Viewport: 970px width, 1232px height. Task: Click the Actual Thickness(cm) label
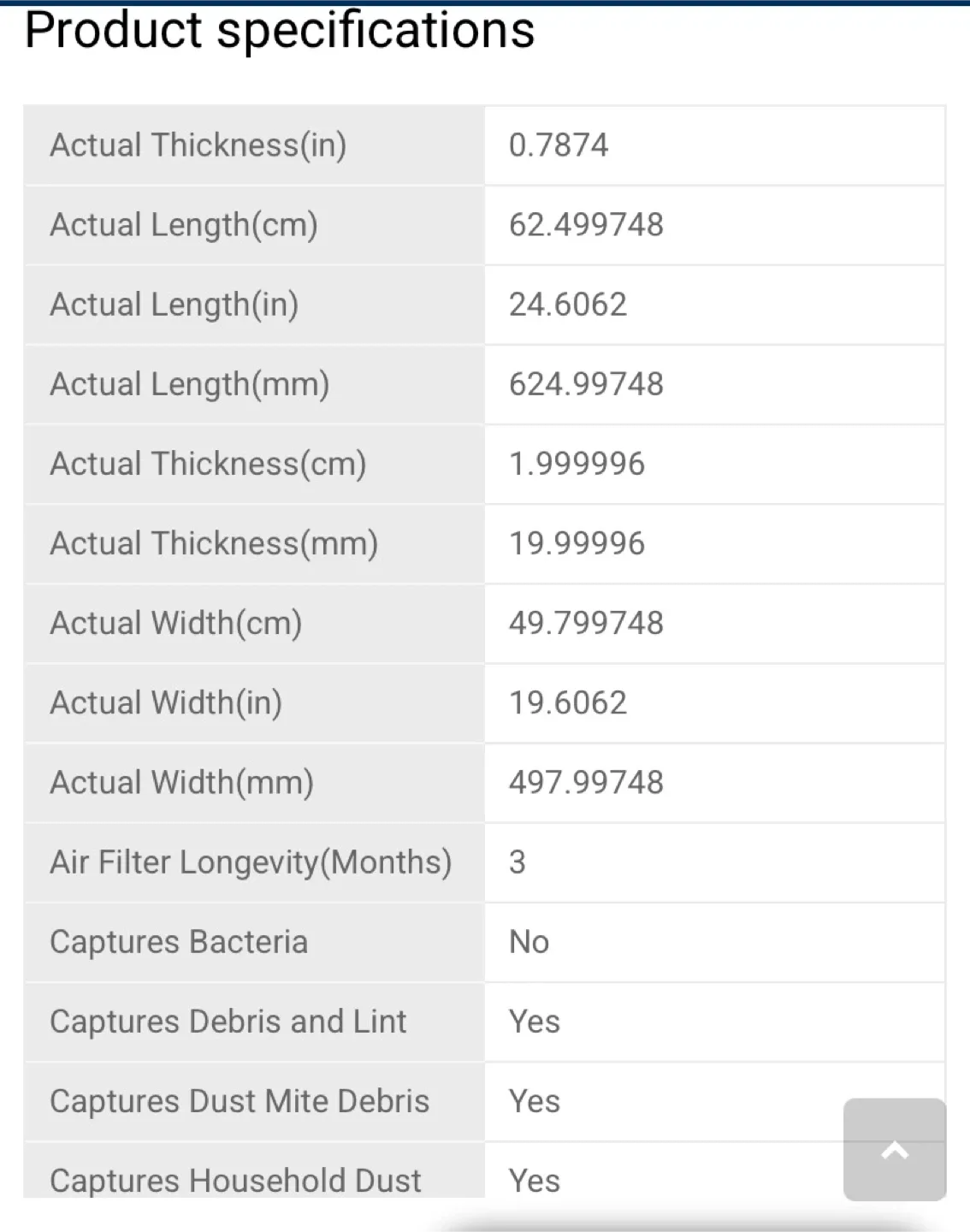coord(208,464)
